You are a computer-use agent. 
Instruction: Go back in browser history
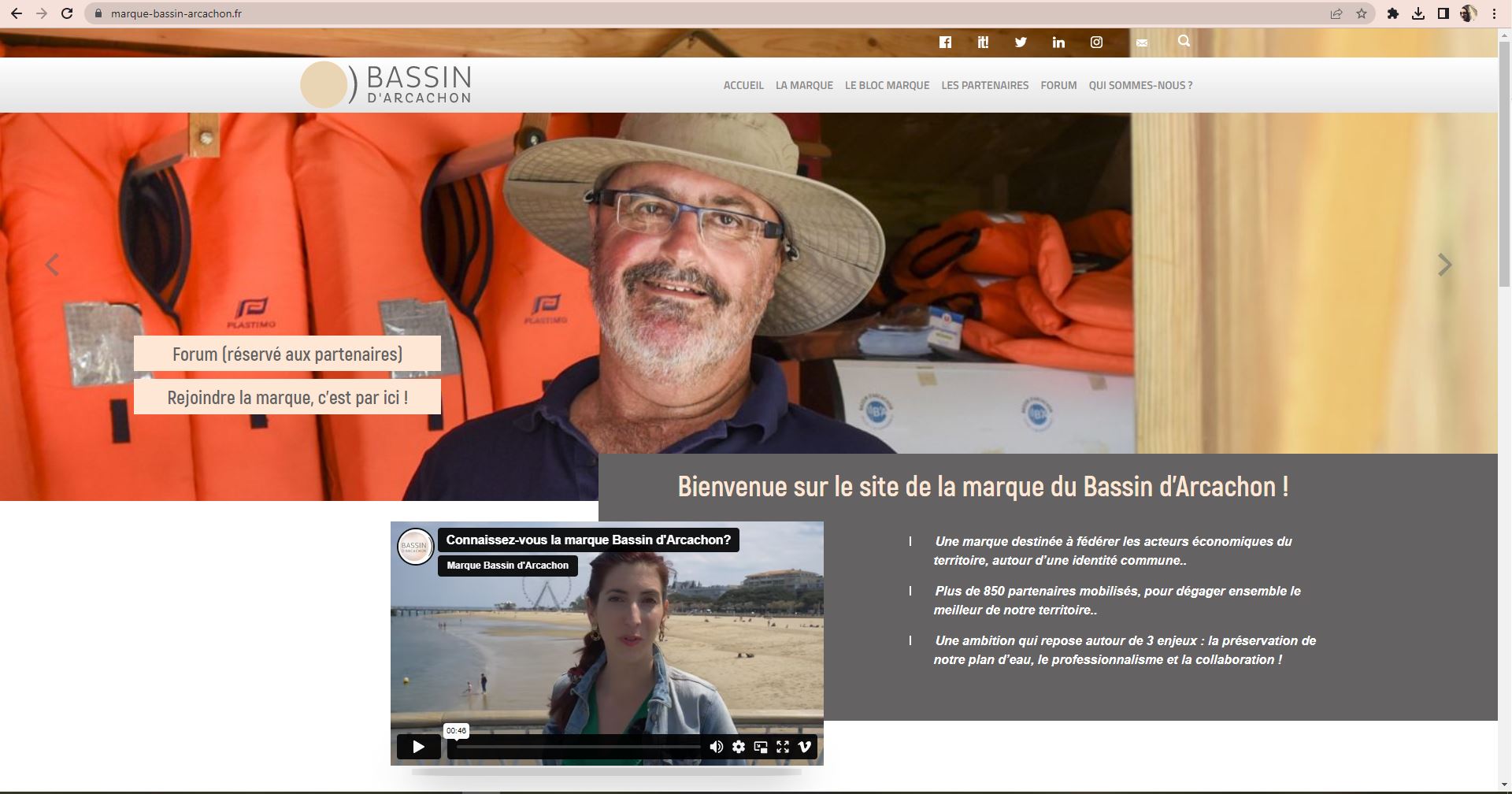tap(16, 13)
